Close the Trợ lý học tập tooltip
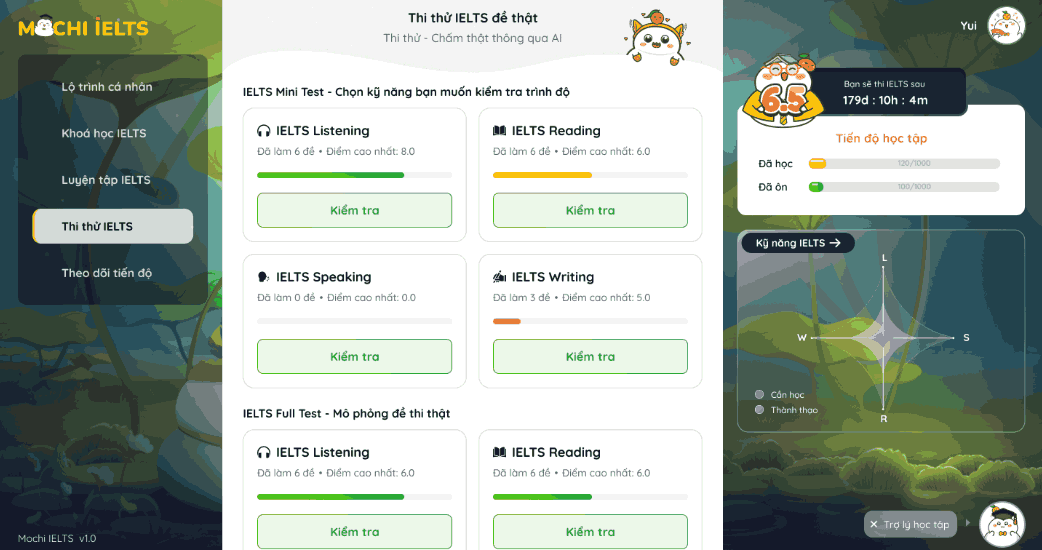This screenshot has height=550, width=1042. point(874,525)
